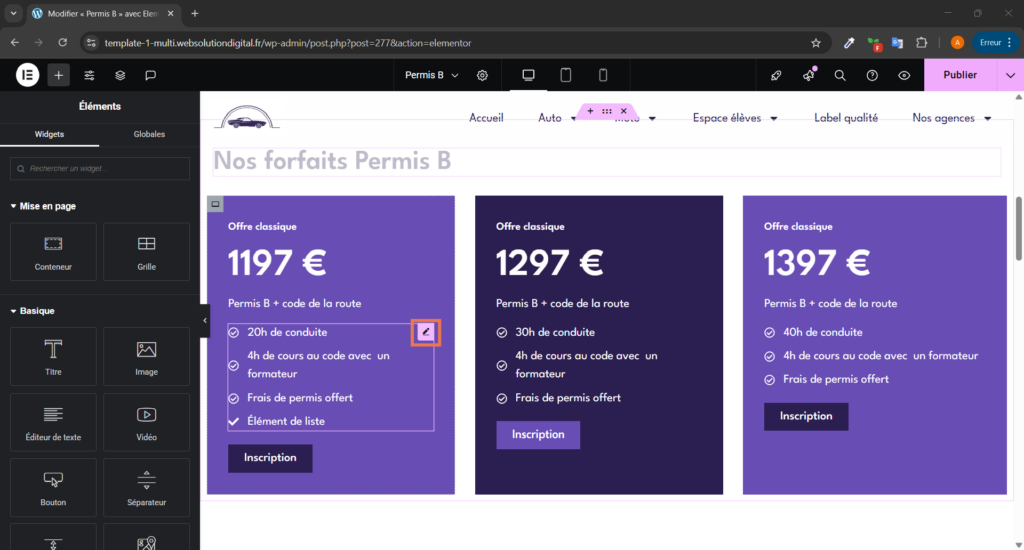Click the page vertical scrollbar
The width and height of the screenshot is (1024, 550).
pos(1018,220)
